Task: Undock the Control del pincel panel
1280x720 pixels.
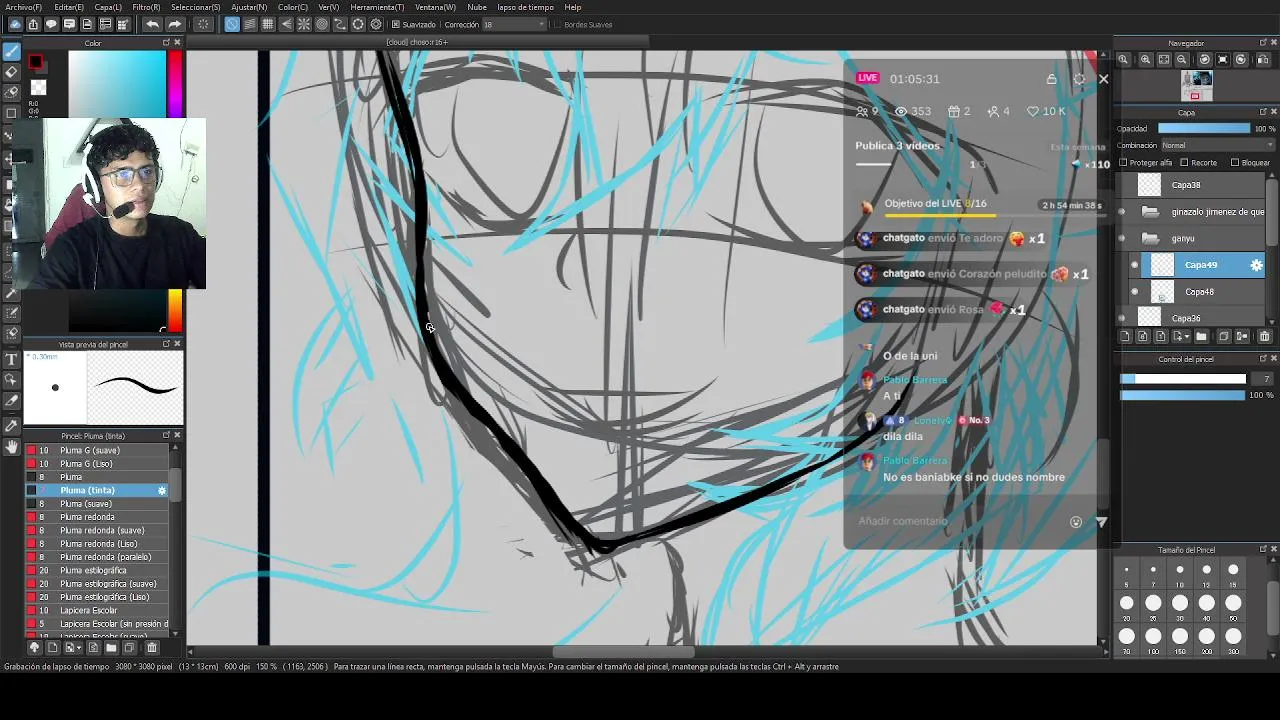Action: pyautogui.click(x=1262, y=359)
